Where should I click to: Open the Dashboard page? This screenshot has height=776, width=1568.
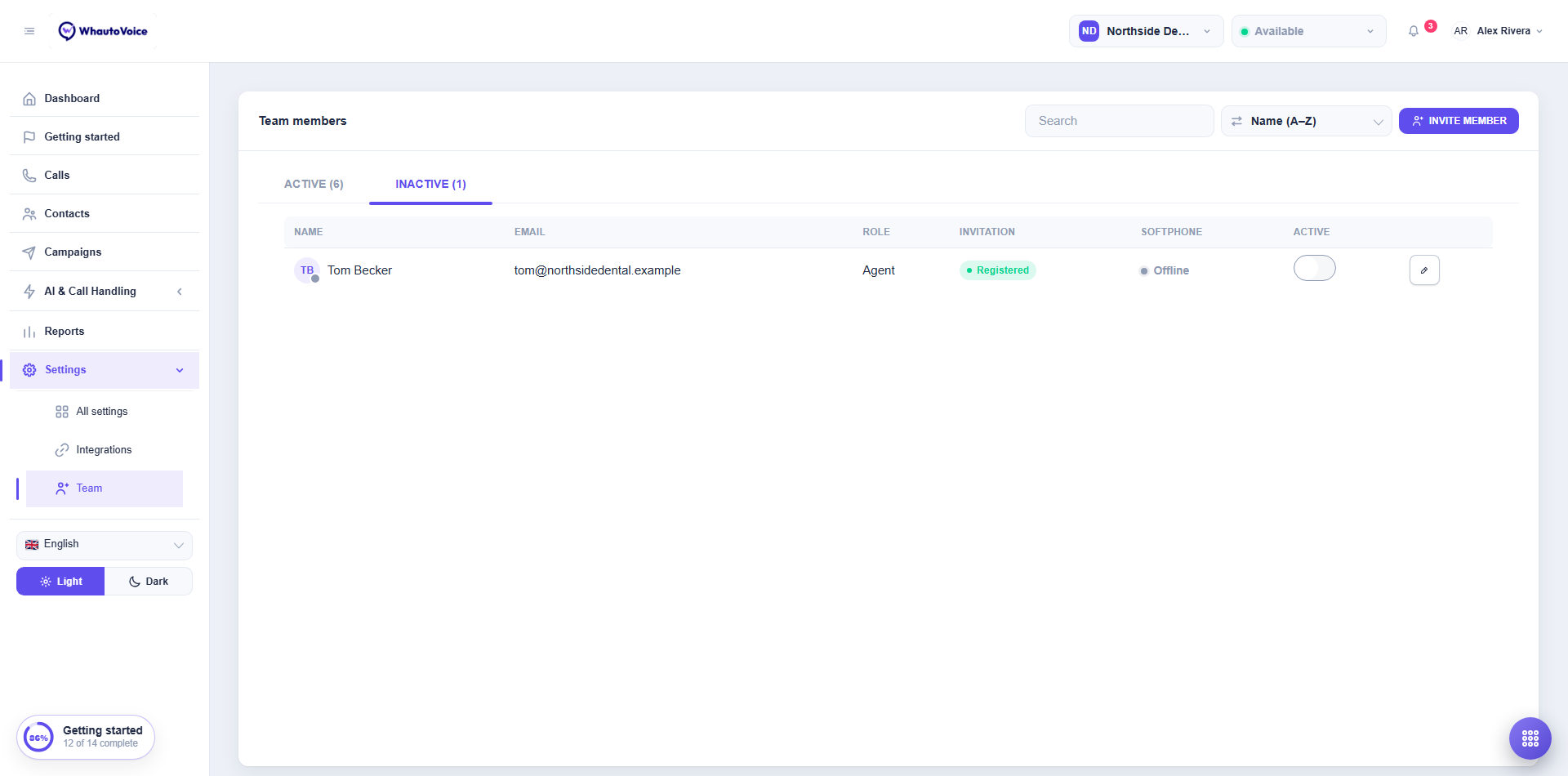point(105,98)
